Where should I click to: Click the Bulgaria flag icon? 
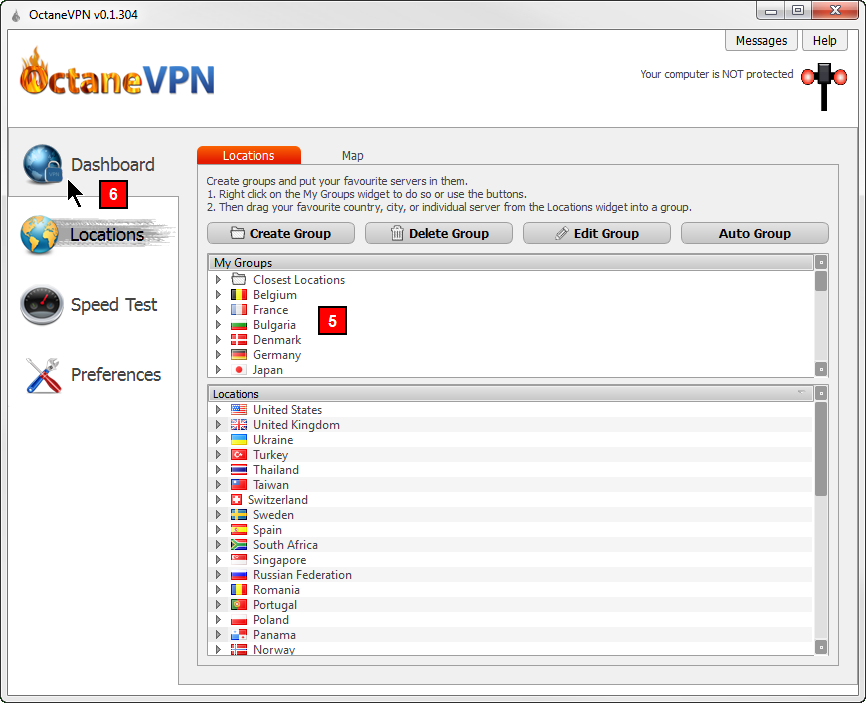(x=239, y=325)
